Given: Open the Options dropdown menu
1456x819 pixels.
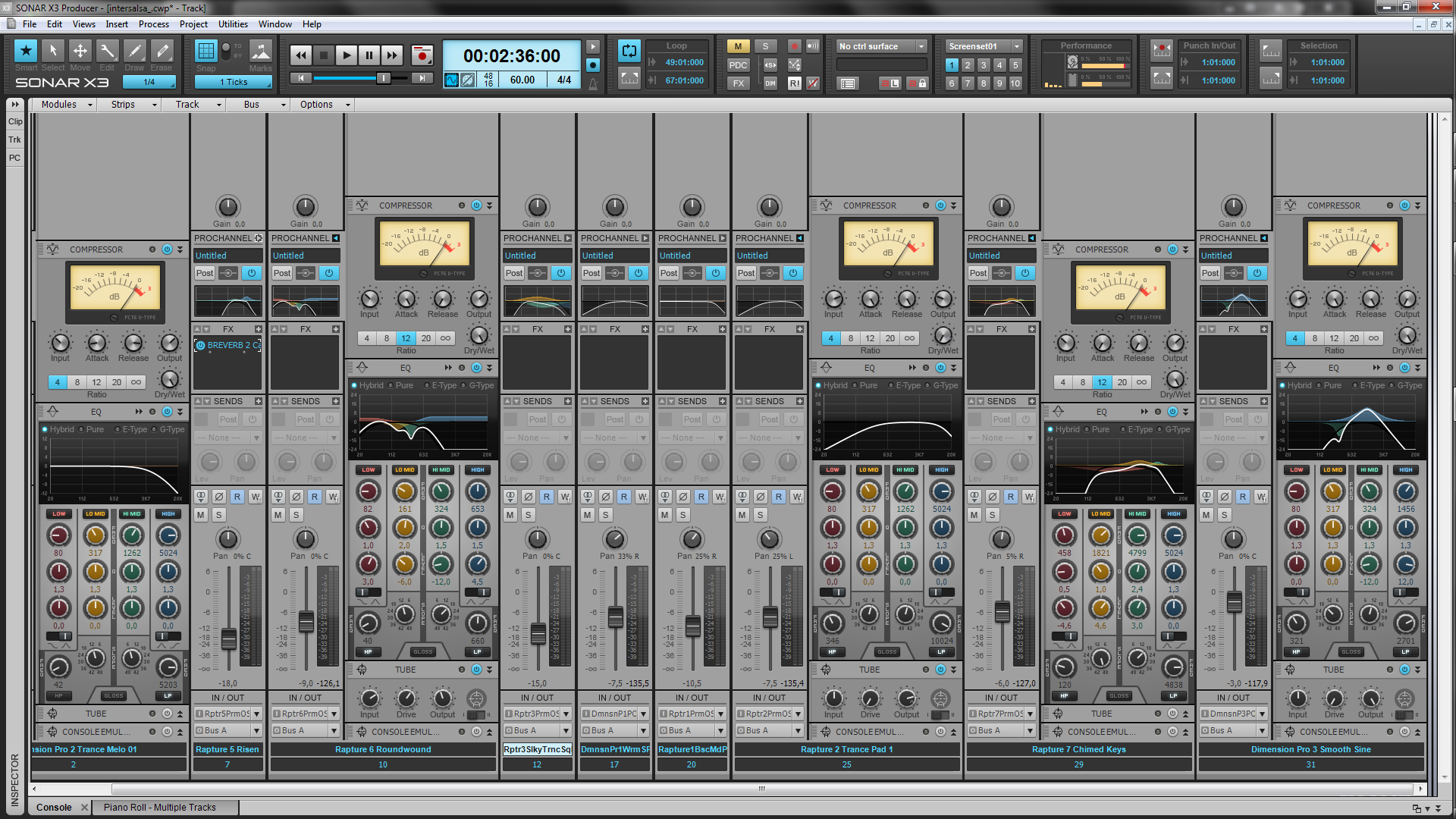Looking at the screenshot, I should tap(325, 105).
